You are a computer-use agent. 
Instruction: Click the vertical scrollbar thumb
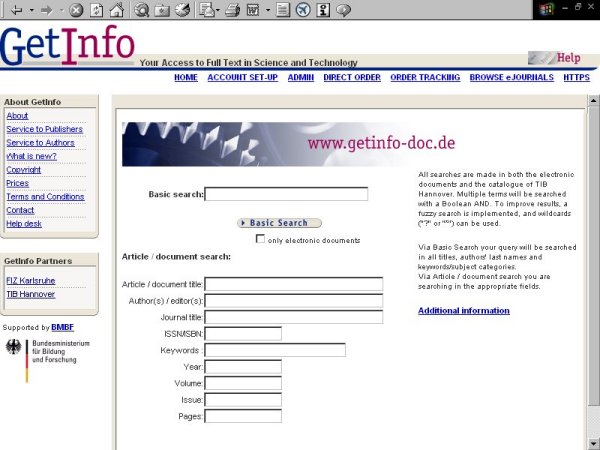593,255
